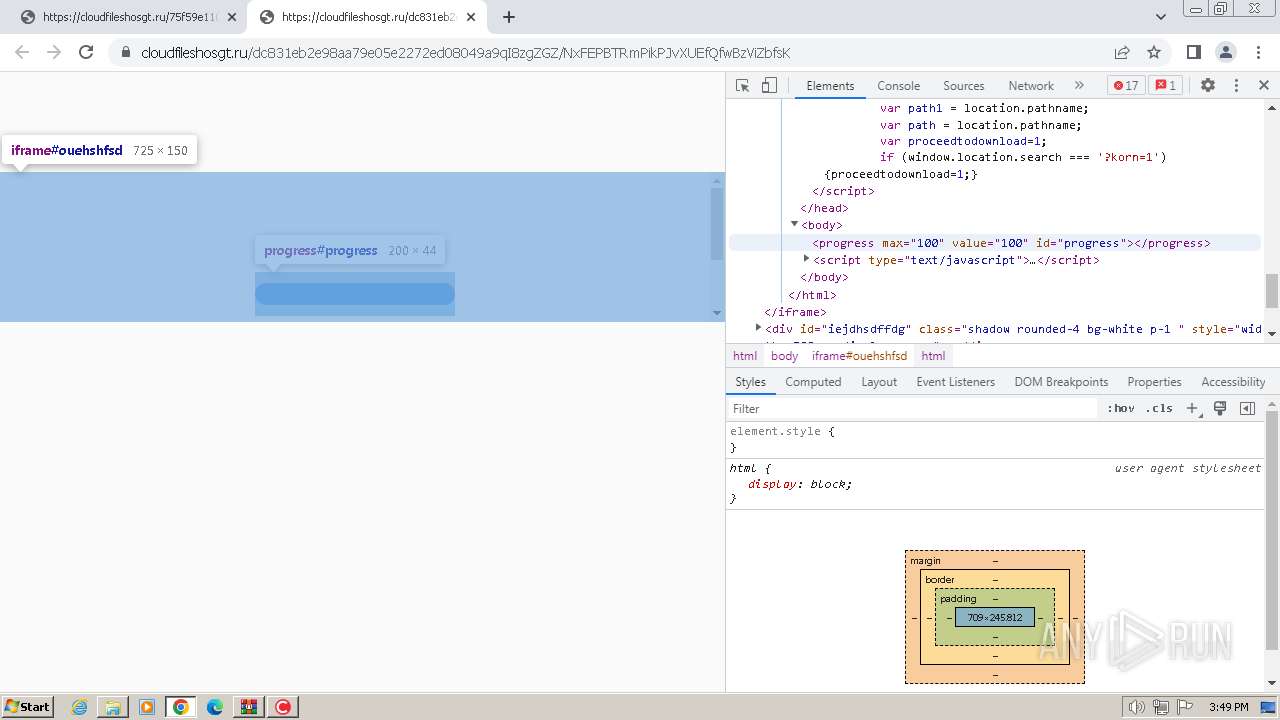This screenshot has height=720, width=1280.
Task: Open the Edge icon in taskbar
Action: (215, 707)
